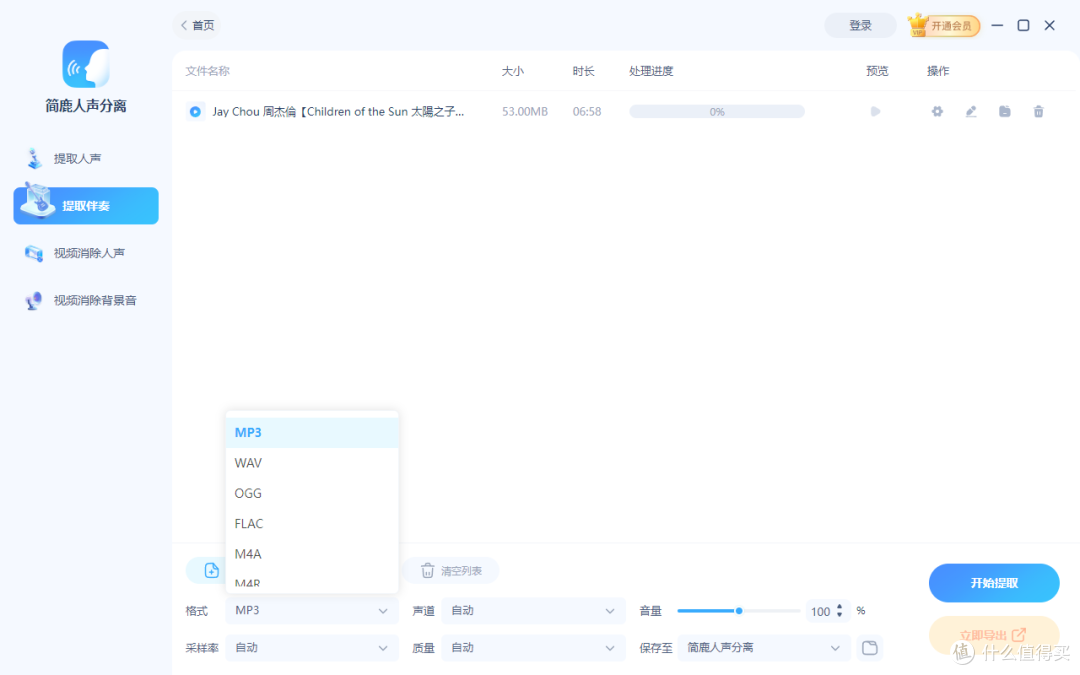Delete the Jay Chou file with the trash icon
The image size is (1080, 675).
click(1039, 112)
